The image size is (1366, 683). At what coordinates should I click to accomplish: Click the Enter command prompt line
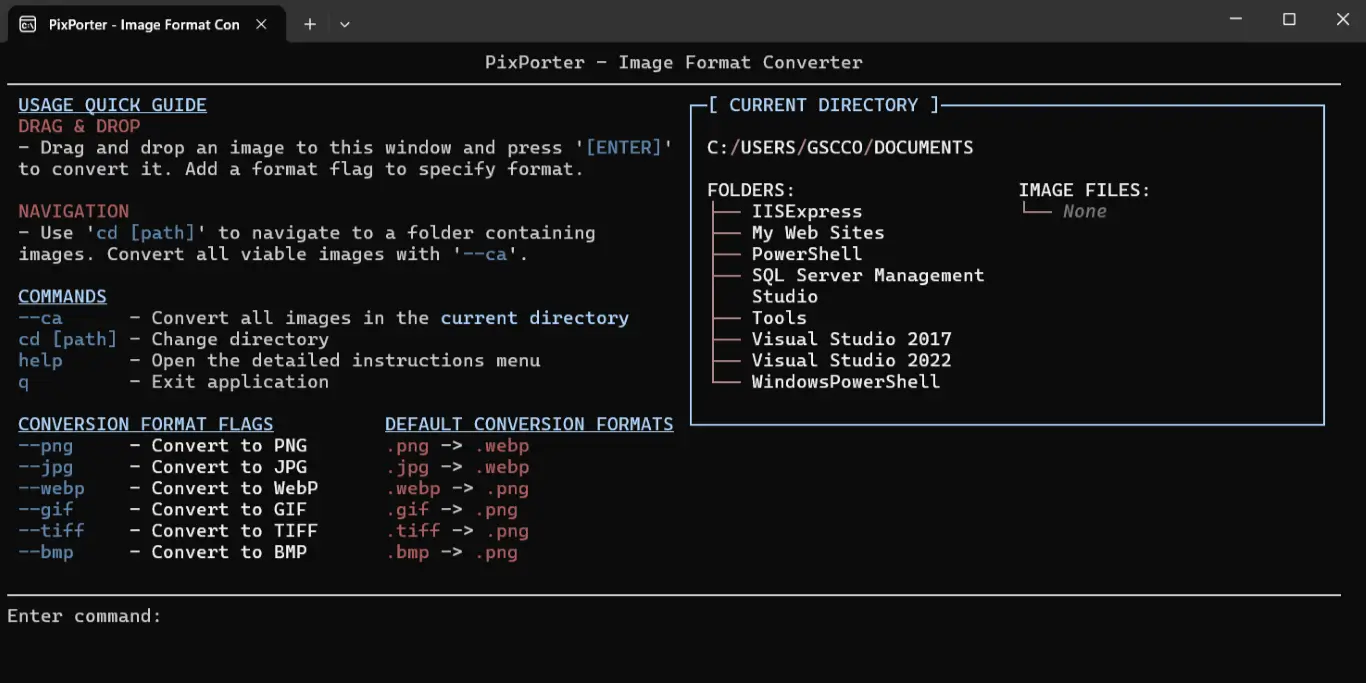pos(84,616)
